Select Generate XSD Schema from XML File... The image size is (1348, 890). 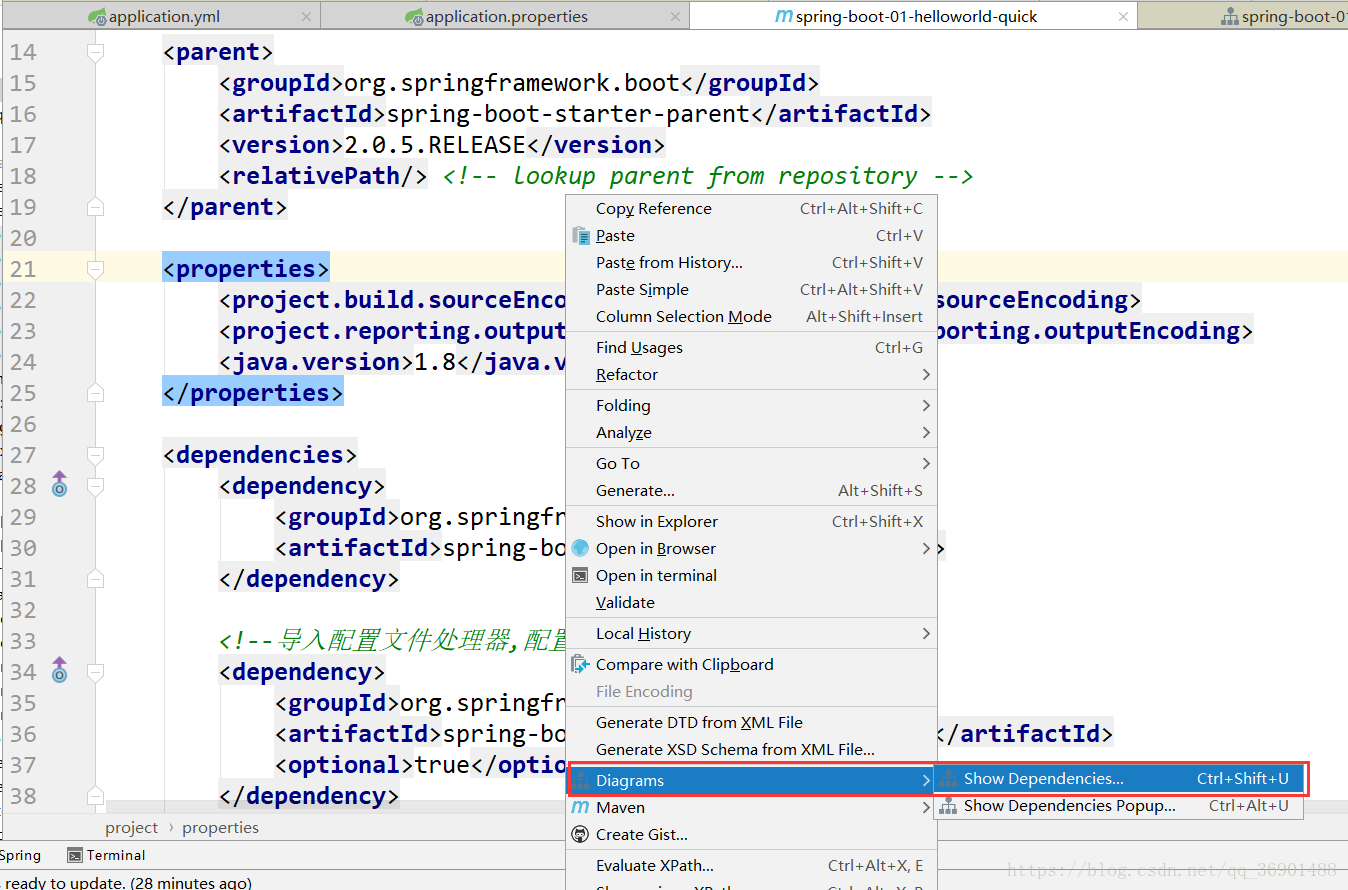(751, 750)
